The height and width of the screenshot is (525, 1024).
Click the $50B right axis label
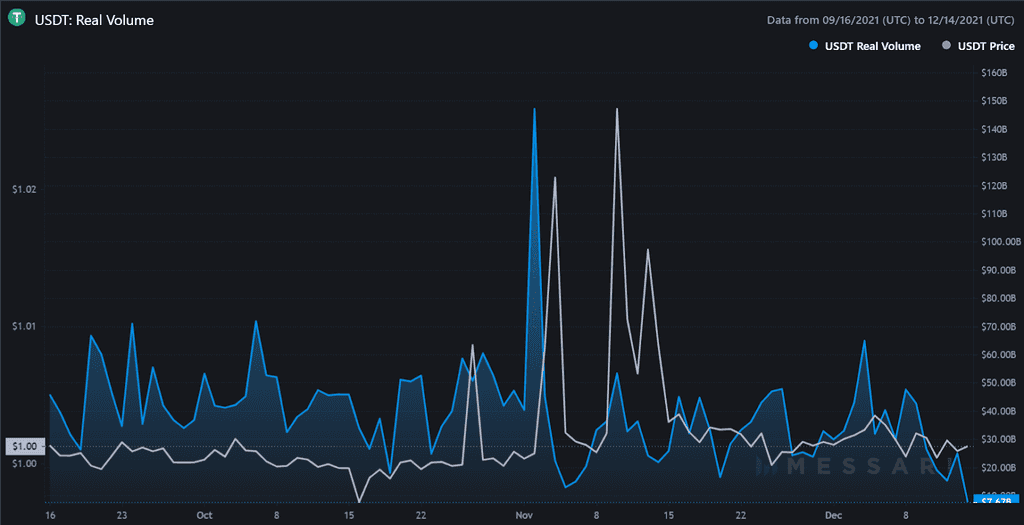993,383
